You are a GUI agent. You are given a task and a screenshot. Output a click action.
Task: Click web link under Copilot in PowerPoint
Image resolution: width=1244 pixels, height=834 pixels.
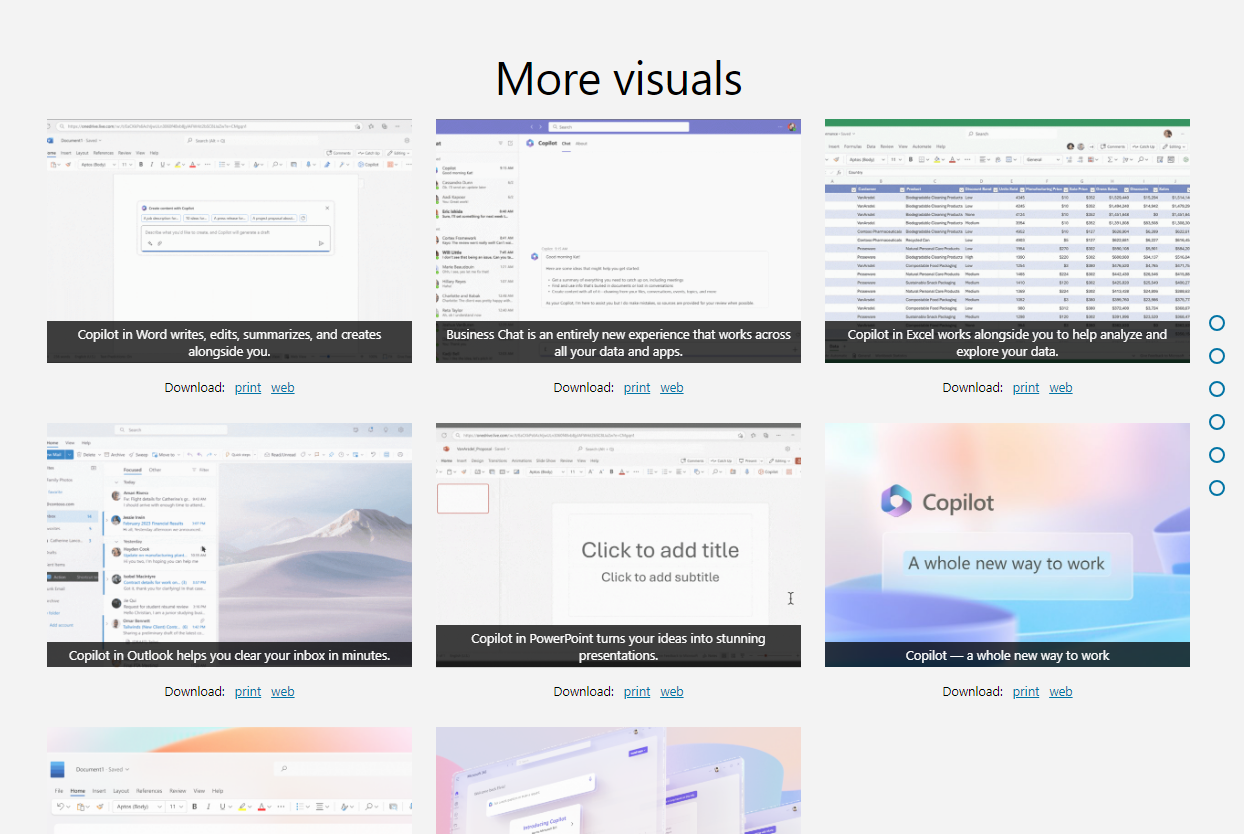672,692
